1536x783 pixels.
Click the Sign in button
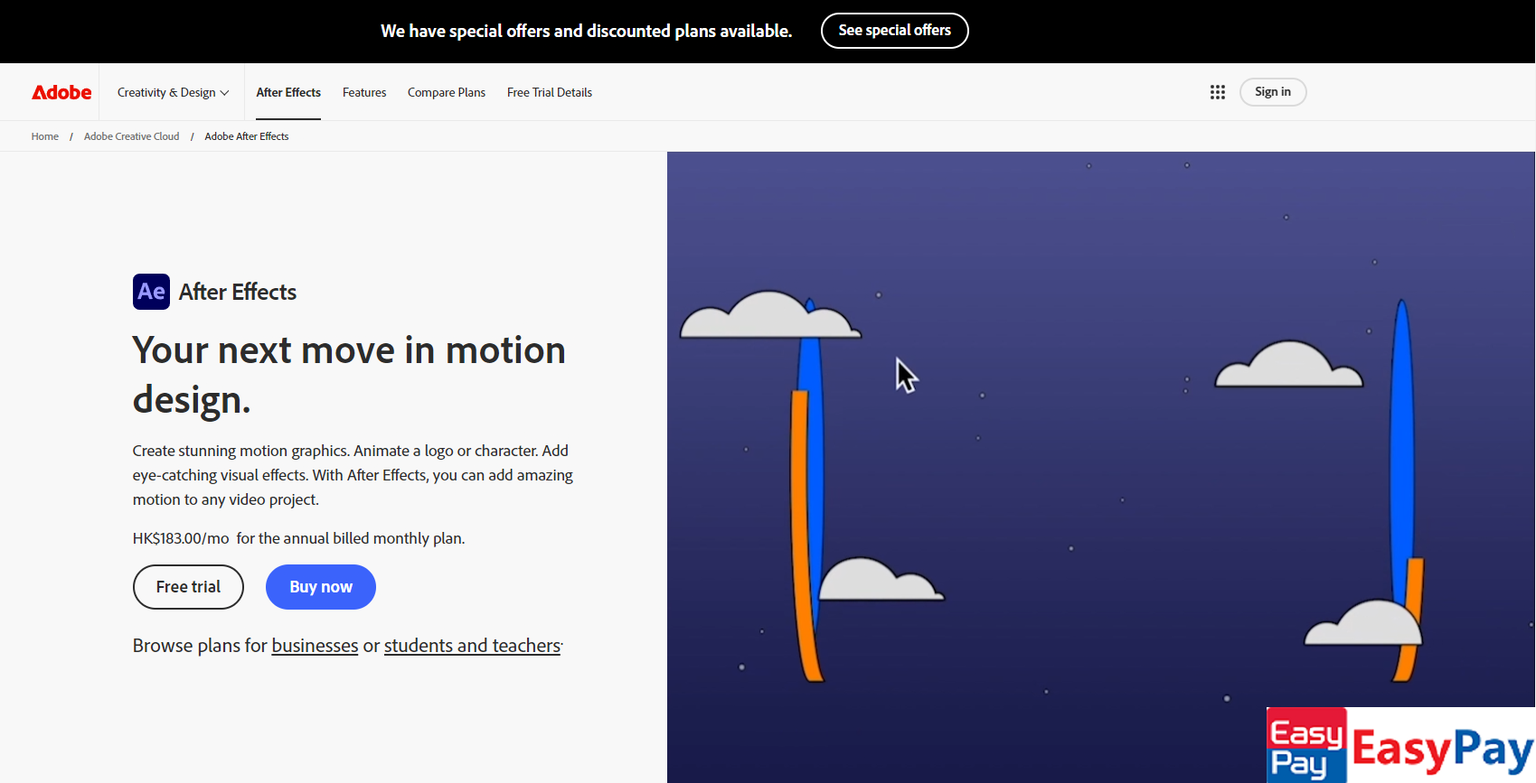click(x=1273, y=92)
